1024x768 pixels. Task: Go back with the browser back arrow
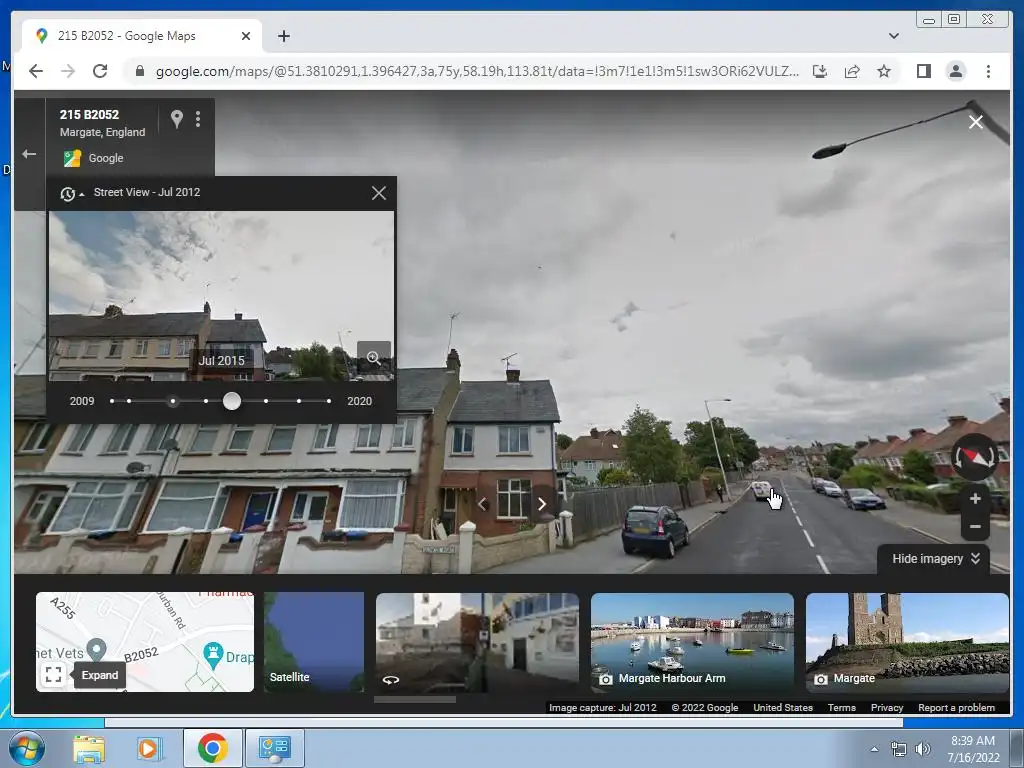pos(36,71)
